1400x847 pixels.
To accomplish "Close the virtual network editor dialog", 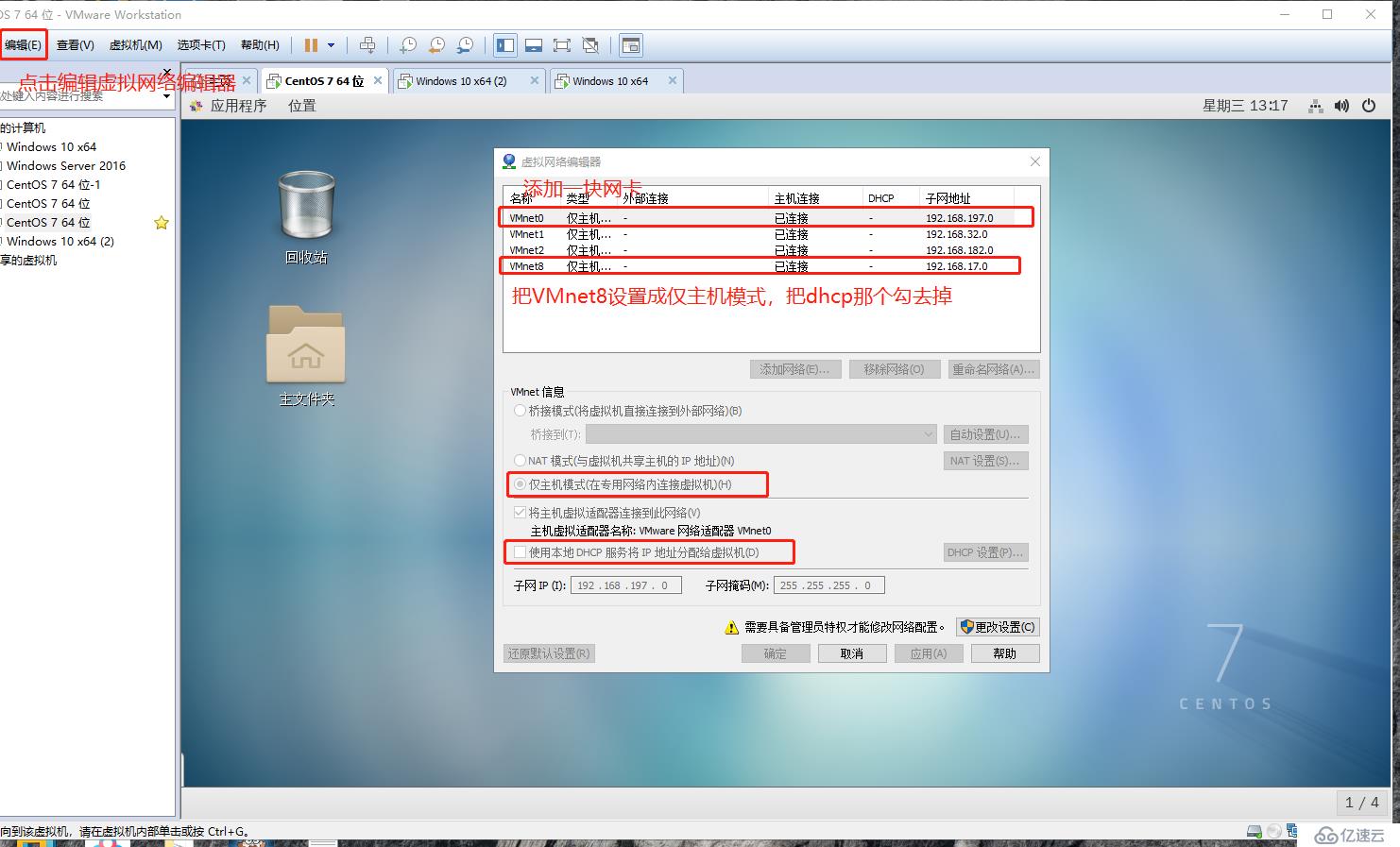I will (x=1034, y=161).
